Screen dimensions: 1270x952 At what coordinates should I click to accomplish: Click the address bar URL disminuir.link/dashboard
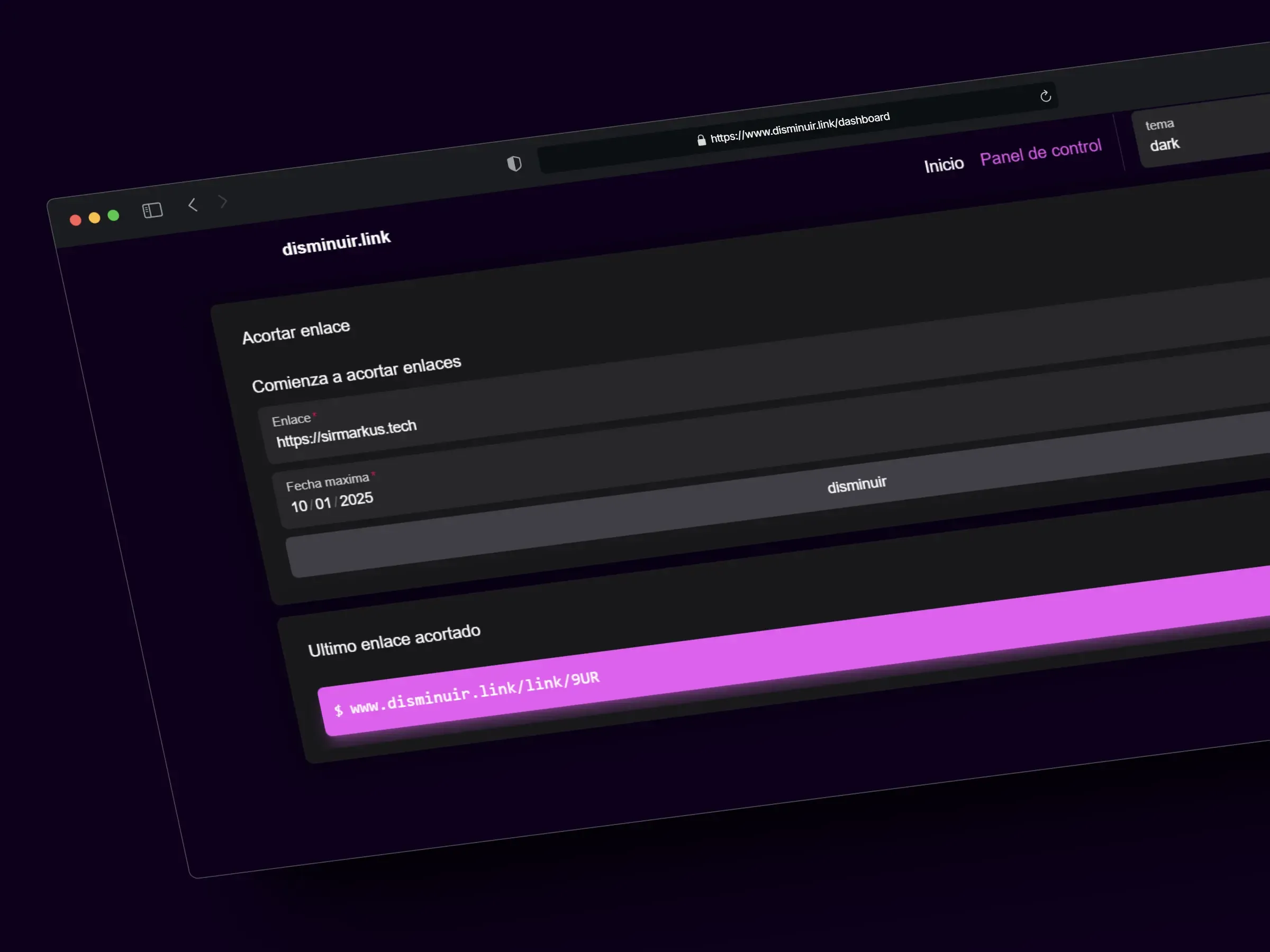[800, 127]
